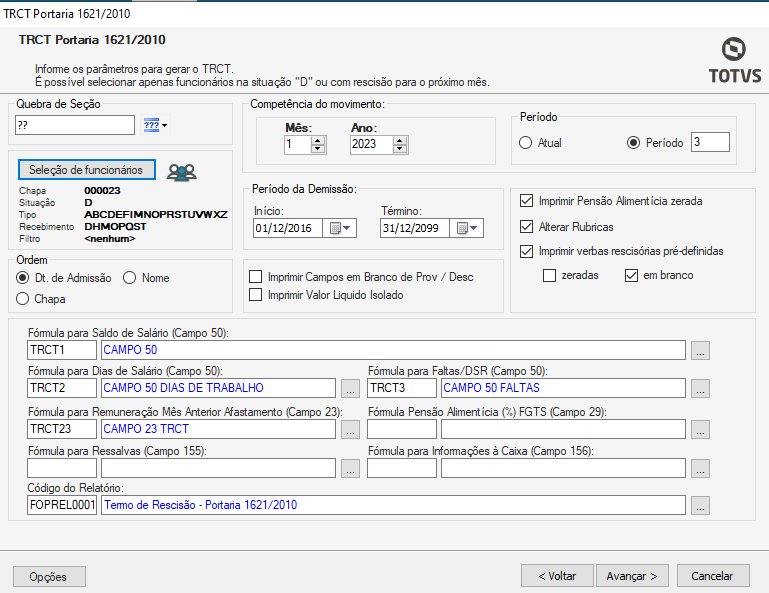Toggle Imprimir Pensão Alimentícia zerada checkbox
Screen dimensions: 769x593
527,201
